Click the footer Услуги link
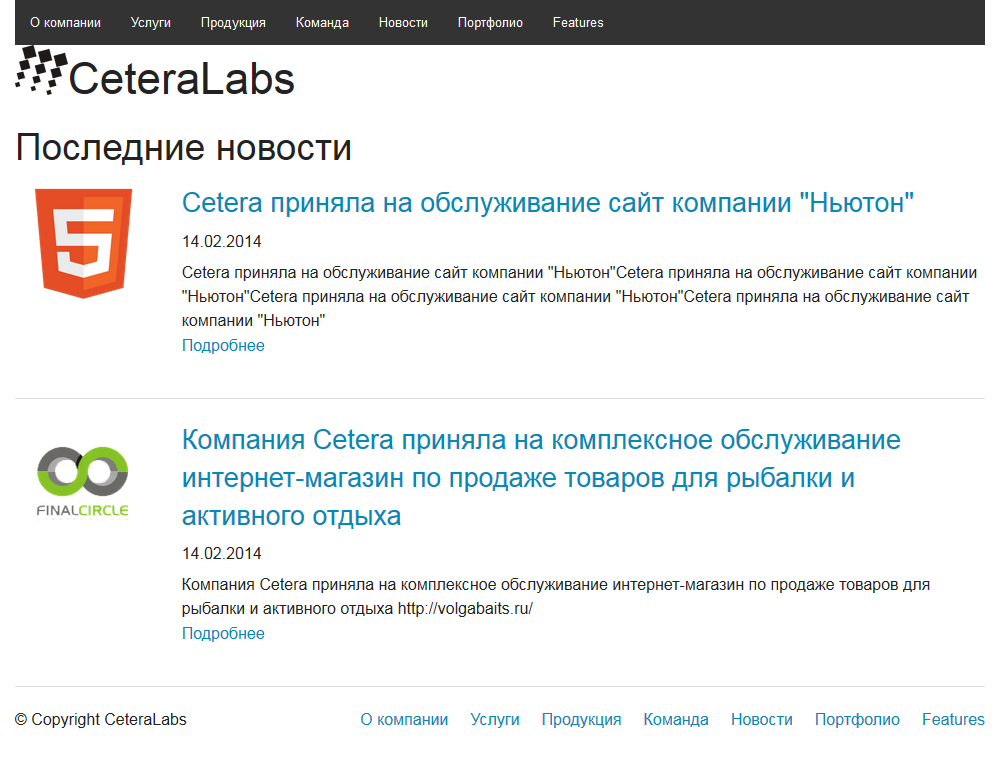The height and width of the screenshot is (764, 1004). (494, 719)
